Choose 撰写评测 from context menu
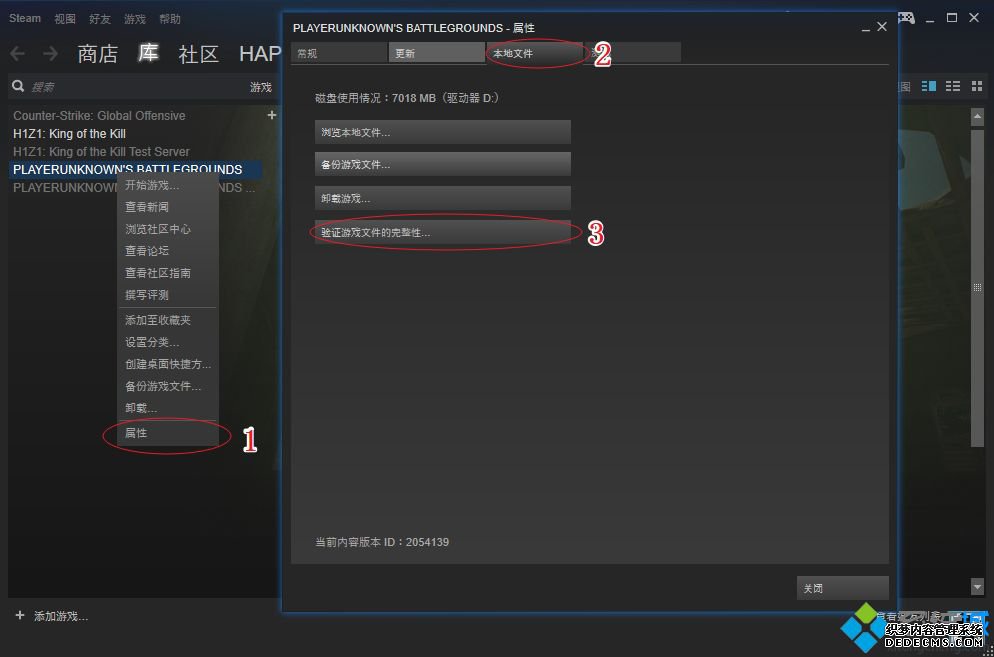 tap(168, 296)
